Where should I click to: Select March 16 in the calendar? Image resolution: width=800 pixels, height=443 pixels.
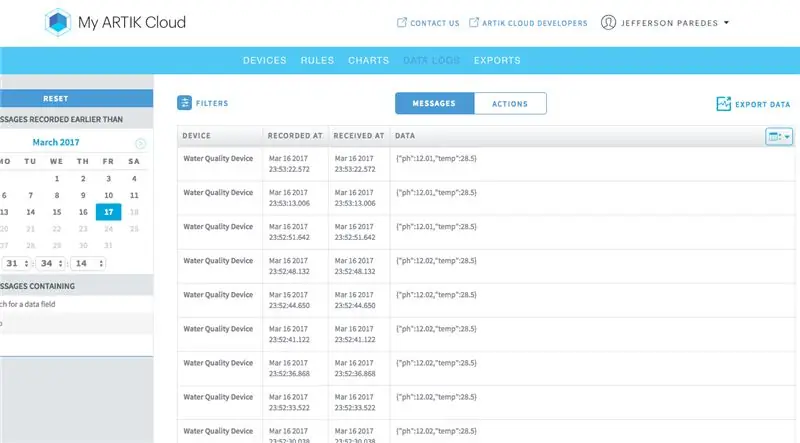83,212
